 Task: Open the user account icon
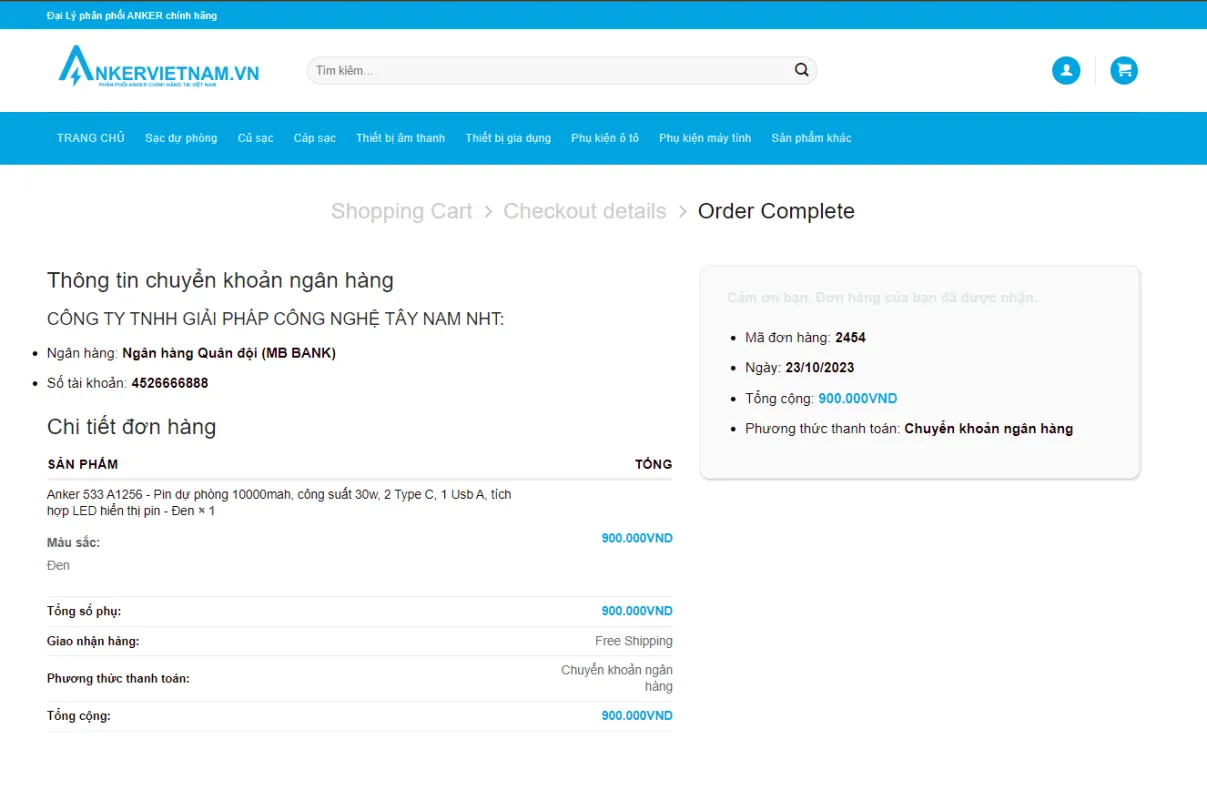(1066, 70)
